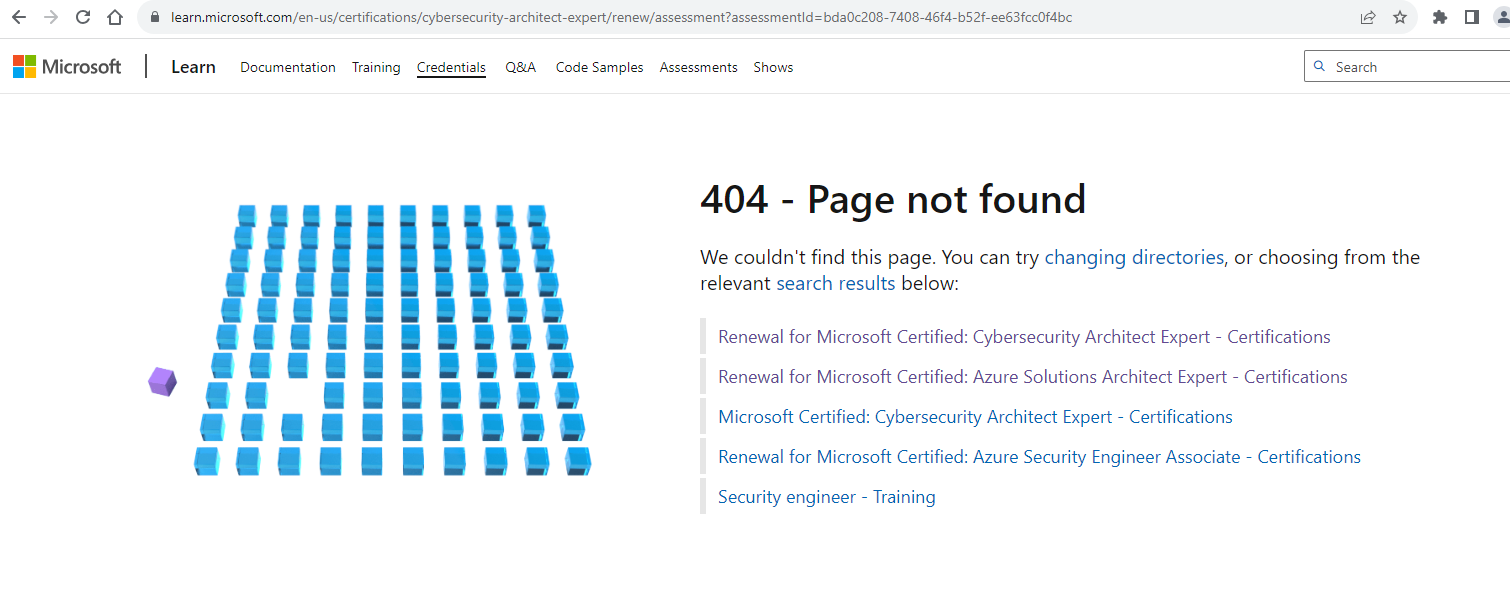Viewport: 1510px width, 596px height.
Task: Click the browser profile avatar icon
Action: pos(1503,16)
